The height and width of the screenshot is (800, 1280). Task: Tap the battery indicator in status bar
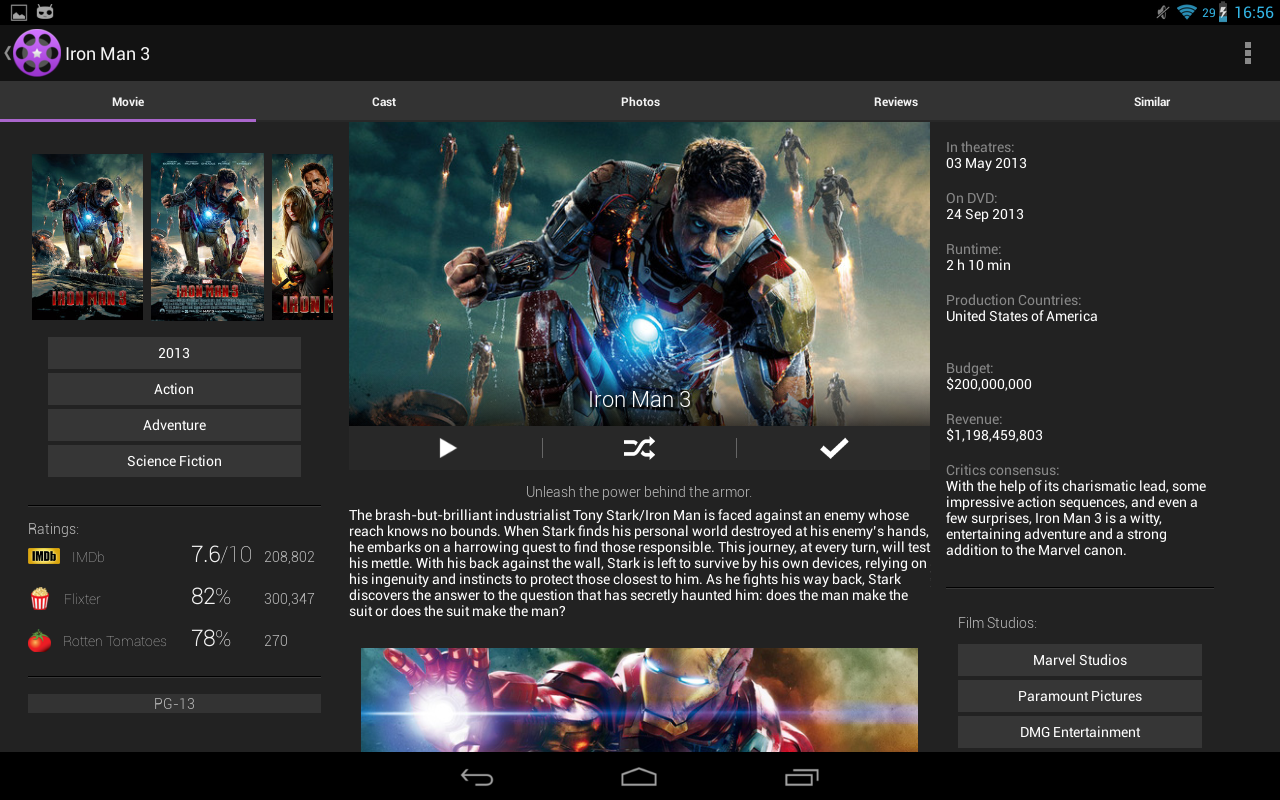click(x=1222, y=12)
